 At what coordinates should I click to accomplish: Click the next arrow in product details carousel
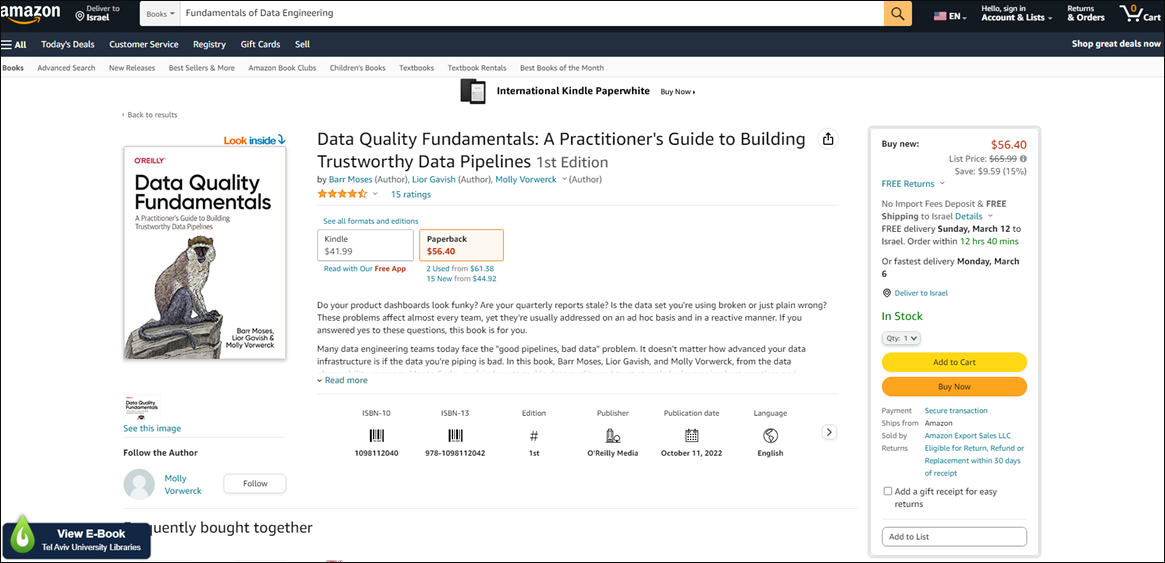coord(829,432)
